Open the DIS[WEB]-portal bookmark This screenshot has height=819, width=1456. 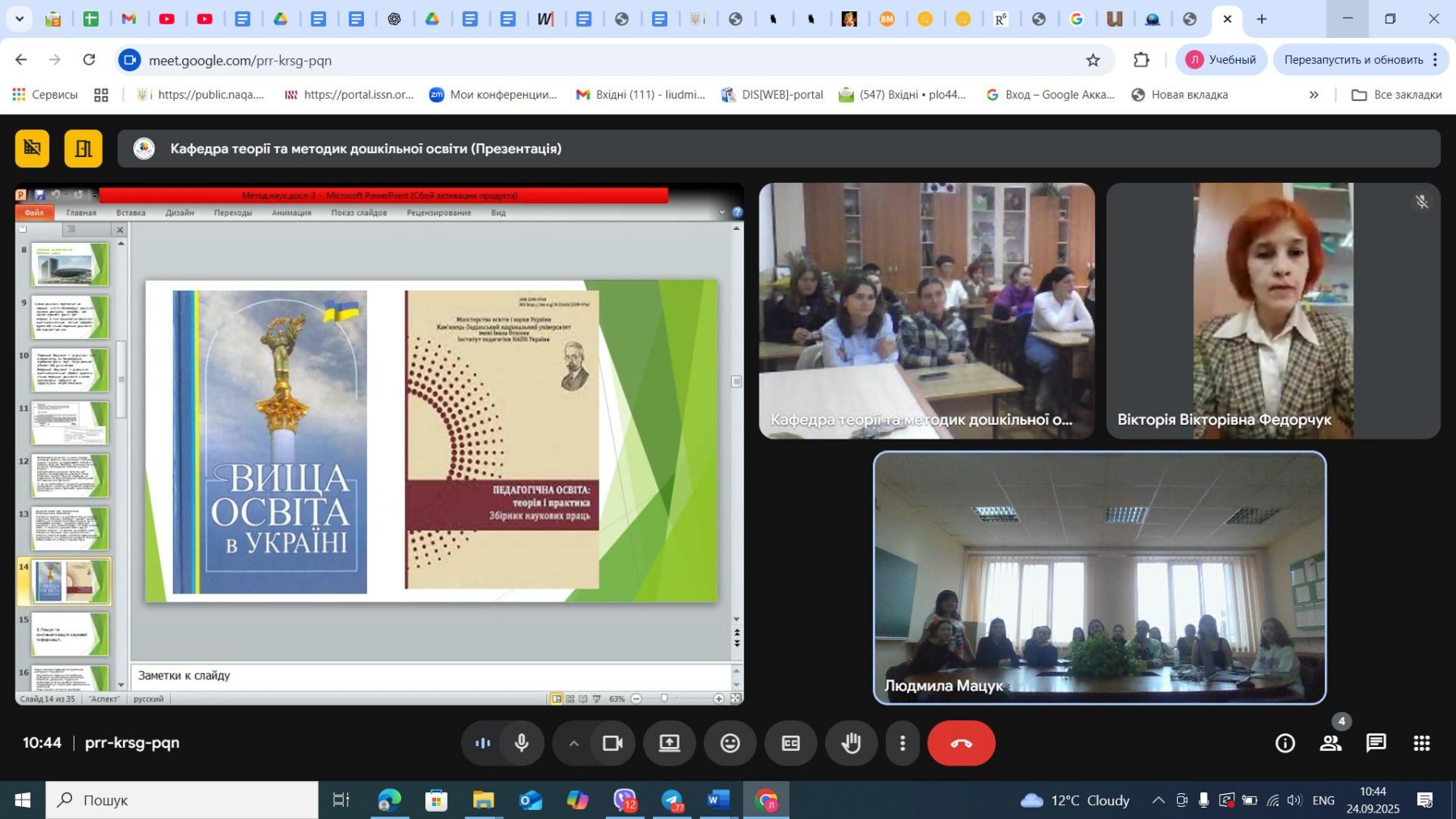pos(772,95)
